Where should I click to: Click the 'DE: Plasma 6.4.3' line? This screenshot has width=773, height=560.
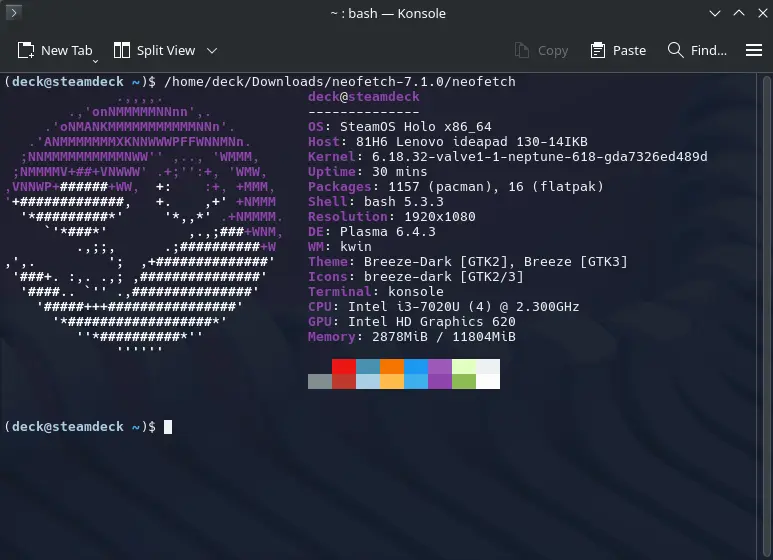click(372, 232)
